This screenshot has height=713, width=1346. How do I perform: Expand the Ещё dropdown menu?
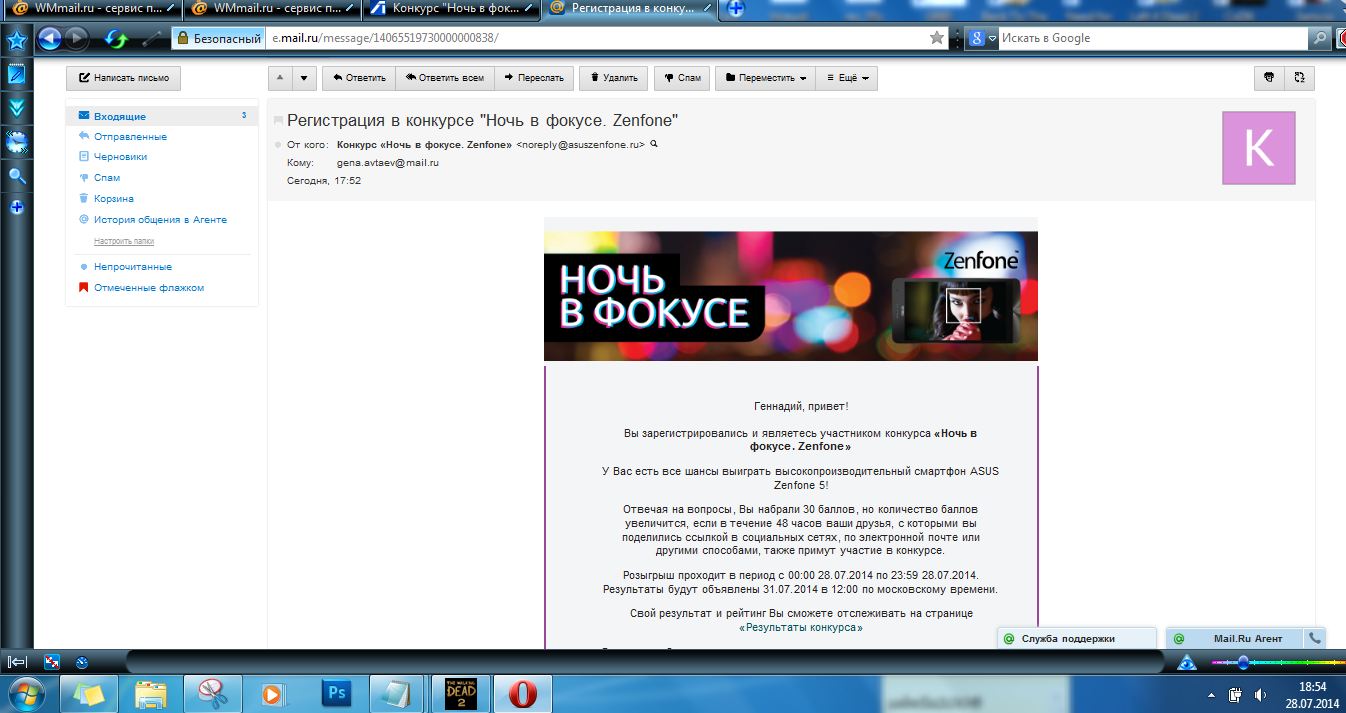pyautogui.click(x=846, y=78)
